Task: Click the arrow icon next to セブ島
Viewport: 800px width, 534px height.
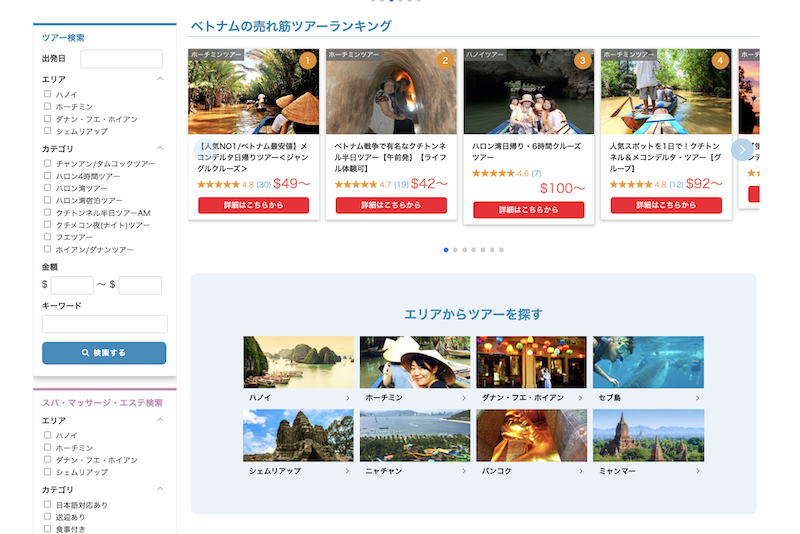Action: tap(698, 398)
